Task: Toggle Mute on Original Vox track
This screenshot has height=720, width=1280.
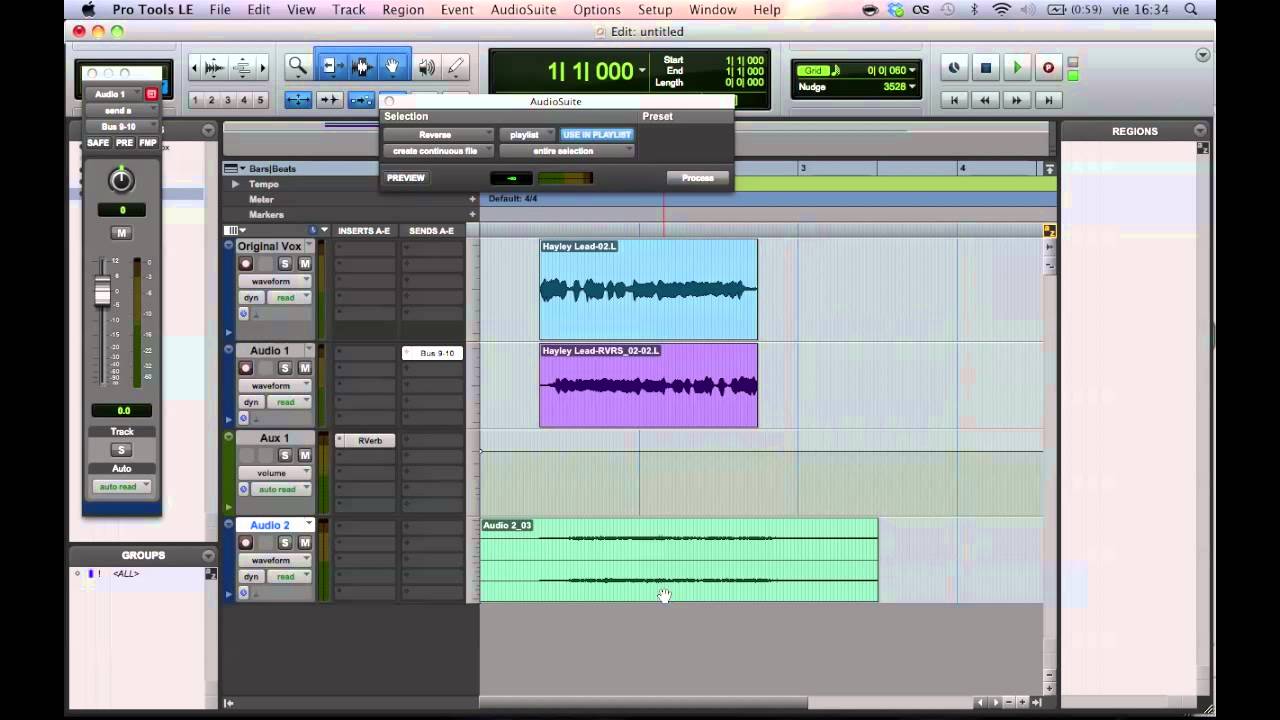Action: (305, 264)
